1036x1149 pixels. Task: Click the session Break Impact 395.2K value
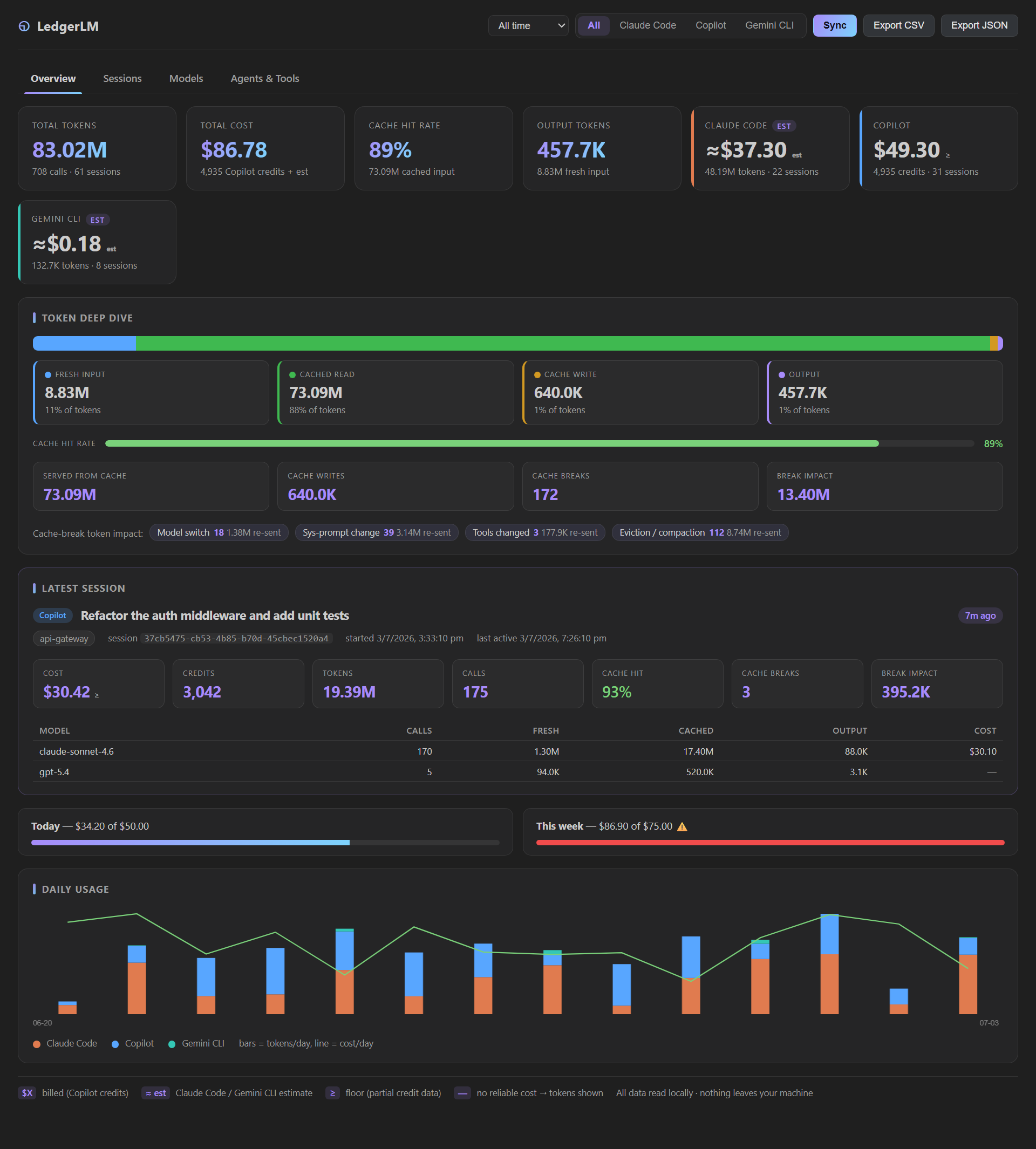tap(905, 692)
